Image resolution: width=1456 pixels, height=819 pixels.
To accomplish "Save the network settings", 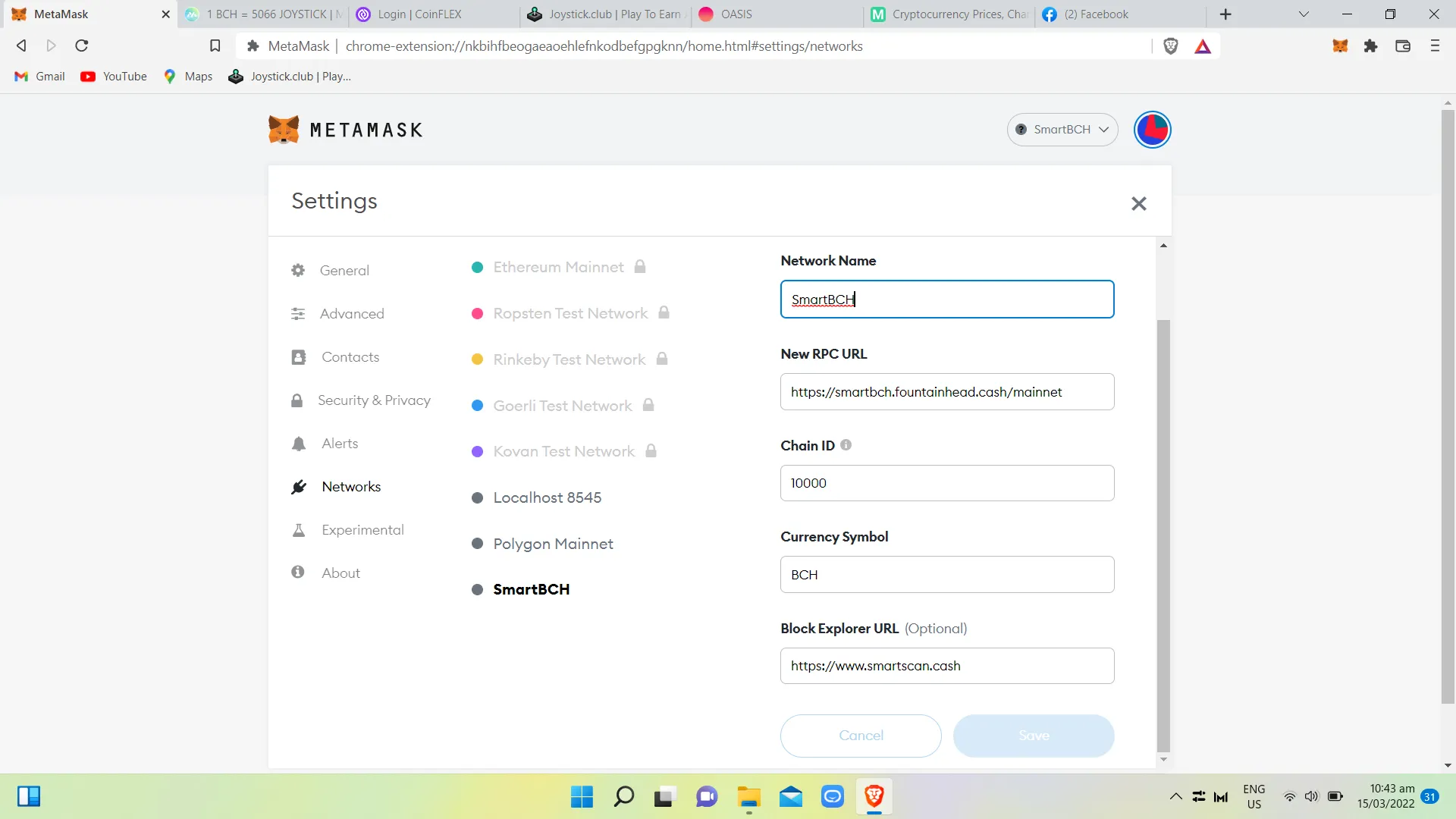I will coord(1034,736).
